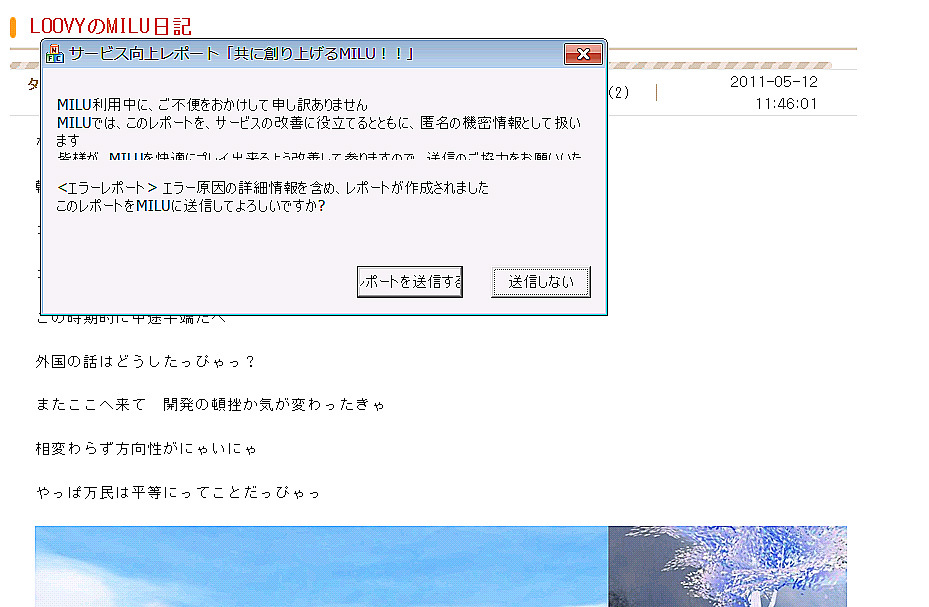Open the (2) comment count
This screenshot has width=929, height=607.
coord(619,93)
